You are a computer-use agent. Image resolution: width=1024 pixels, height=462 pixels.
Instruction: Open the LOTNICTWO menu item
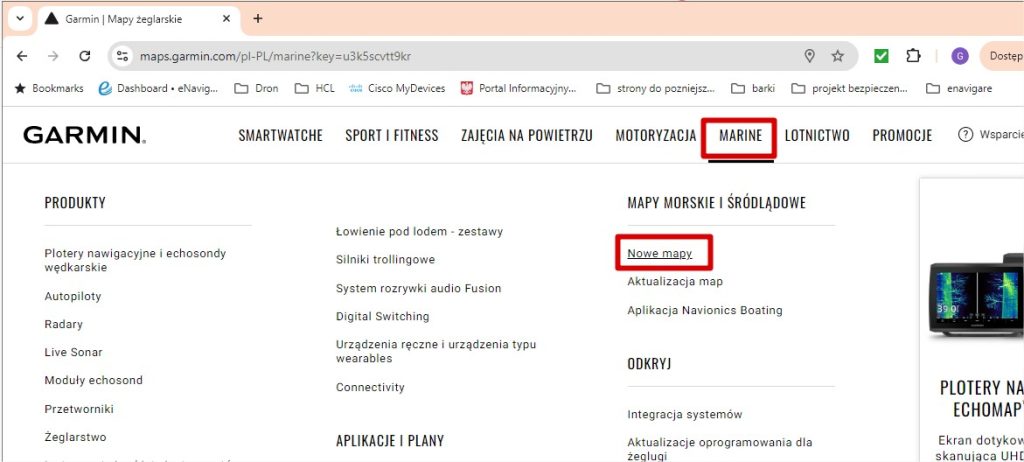817,135
